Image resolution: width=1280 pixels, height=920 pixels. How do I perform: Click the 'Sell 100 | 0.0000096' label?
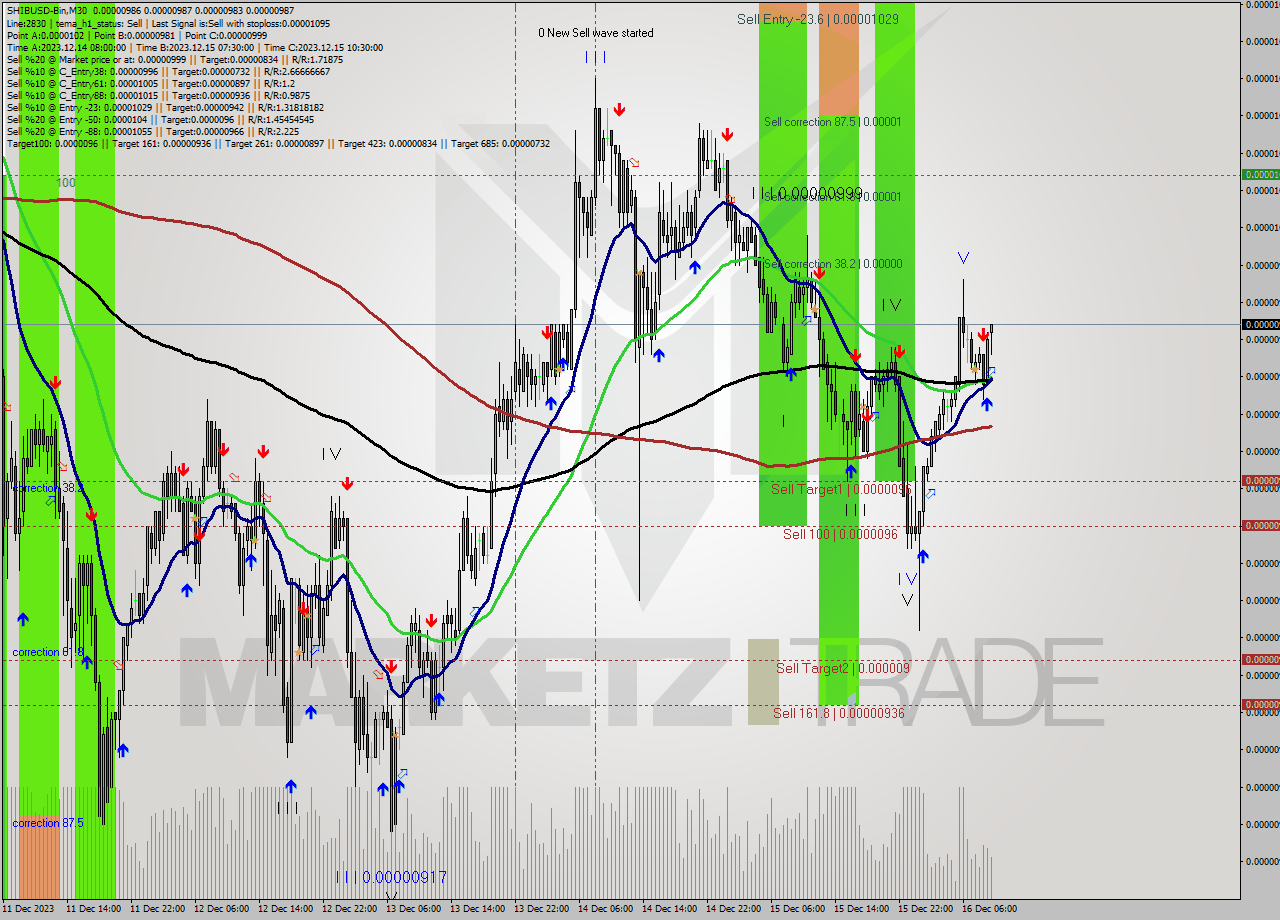tap(840, 534)
